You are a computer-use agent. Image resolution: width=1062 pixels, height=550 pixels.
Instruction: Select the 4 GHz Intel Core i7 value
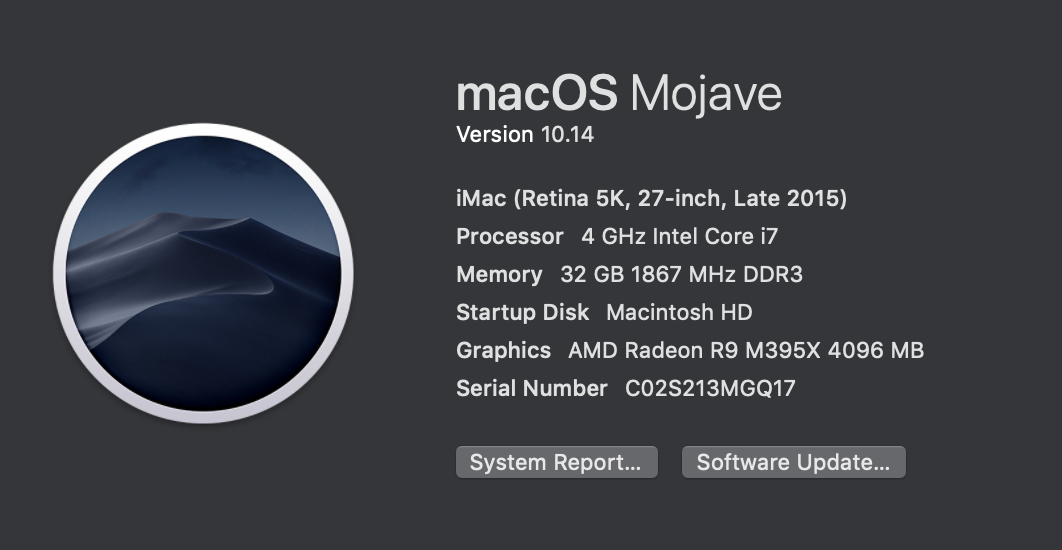679,236
